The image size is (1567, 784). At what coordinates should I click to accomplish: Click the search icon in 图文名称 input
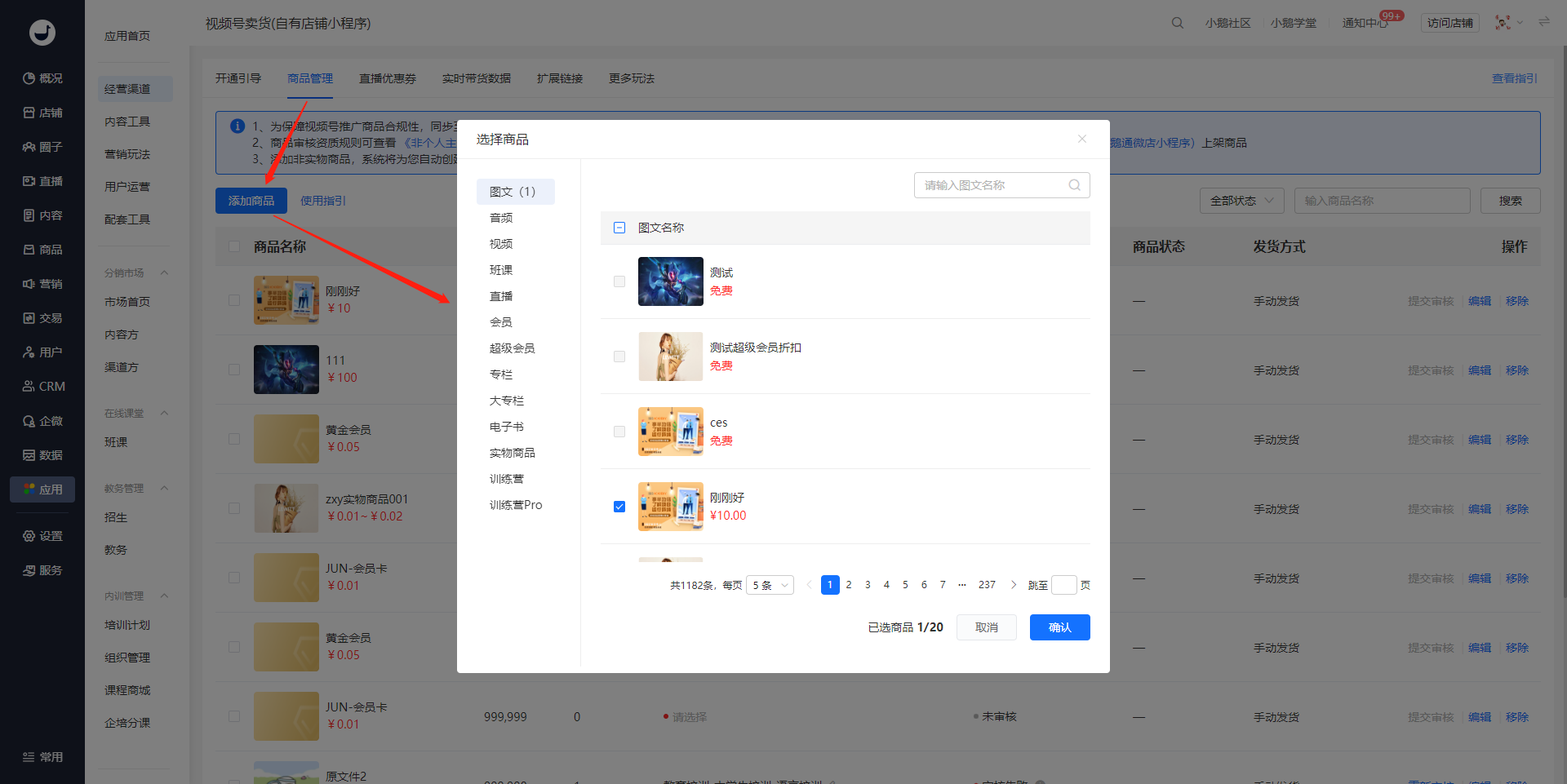point(1074,185)
